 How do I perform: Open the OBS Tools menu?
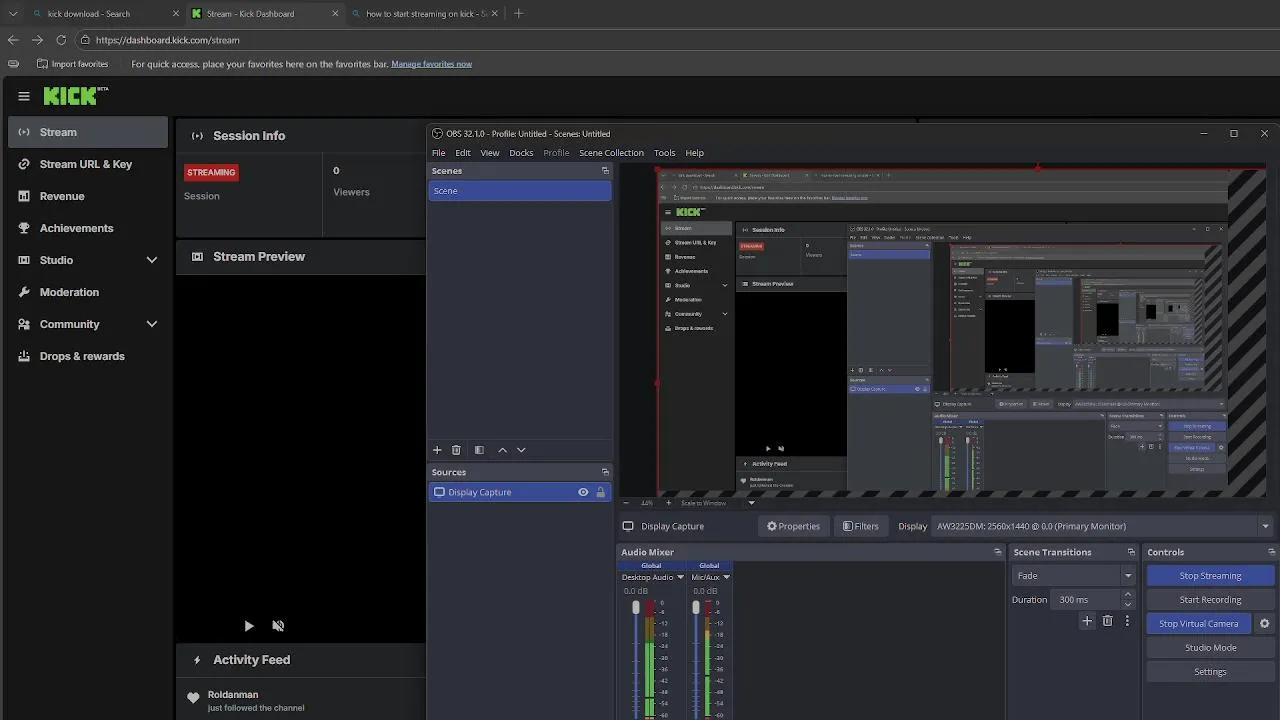pyautogui.click(x=665, y=153)
